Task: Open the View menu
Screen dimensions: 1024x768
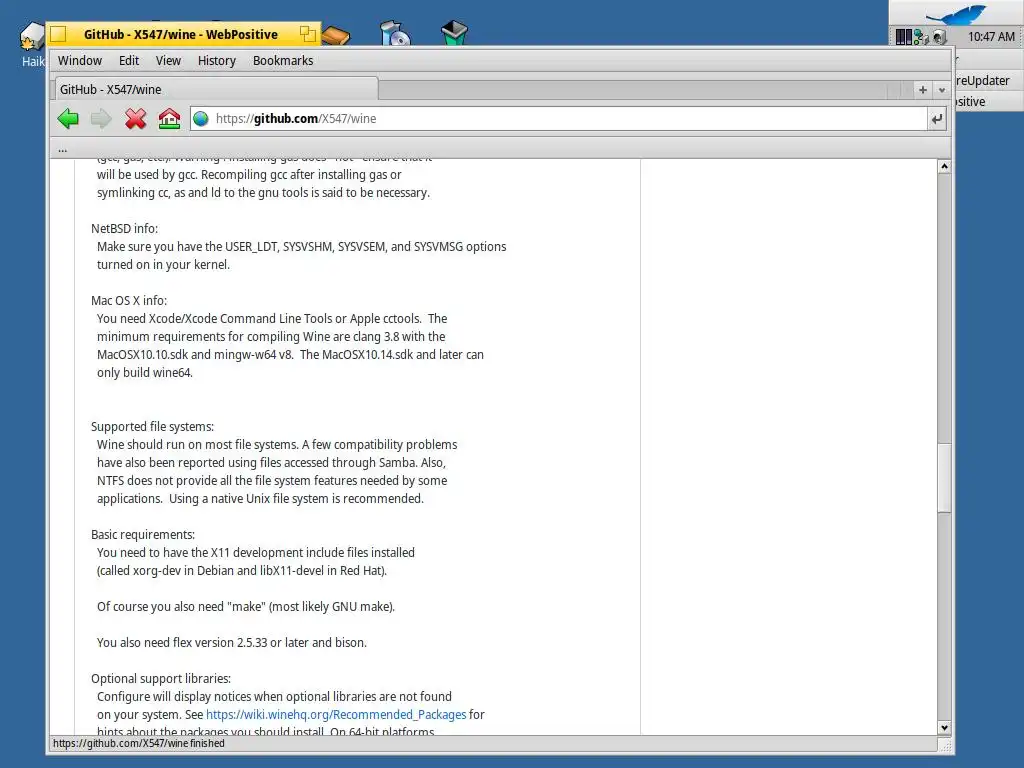Action: (x=168, y=61)
